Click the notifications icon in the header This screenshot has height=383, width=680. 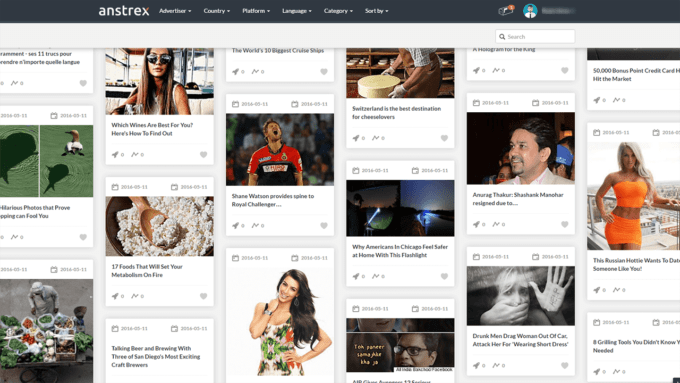pos(506,10)
